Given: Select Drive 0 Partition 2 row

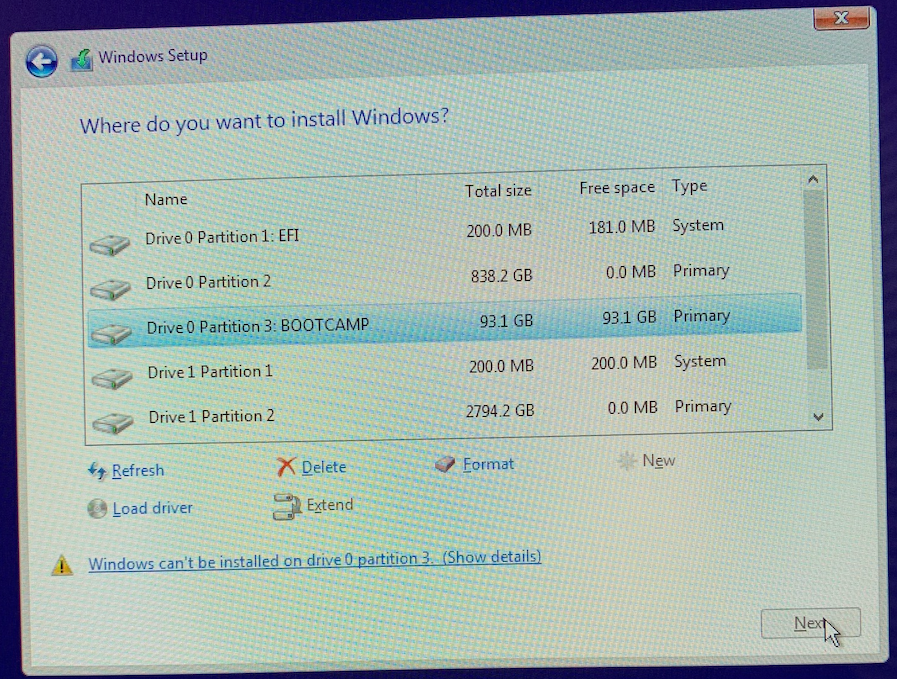Looking at the screenshot, I should point(444,279).
